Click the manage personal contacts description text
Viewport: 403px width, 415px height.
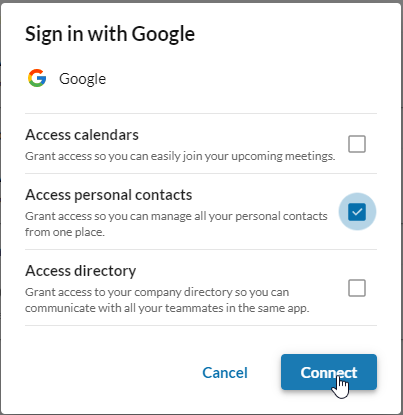[x=176, y=224]
